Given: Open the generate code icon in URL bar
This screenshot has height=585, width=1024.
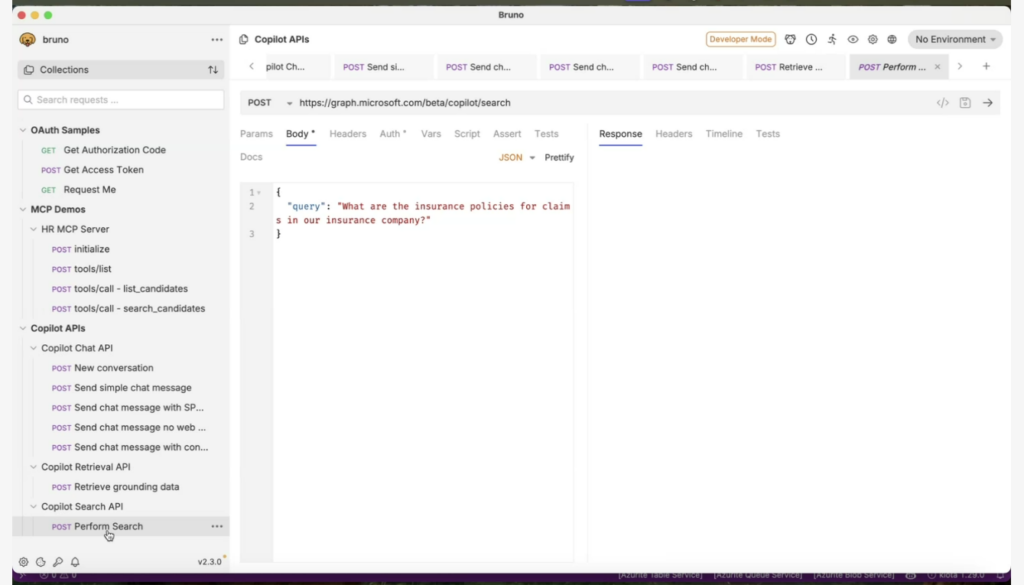Looking at the screenshot, I should 942,103.
